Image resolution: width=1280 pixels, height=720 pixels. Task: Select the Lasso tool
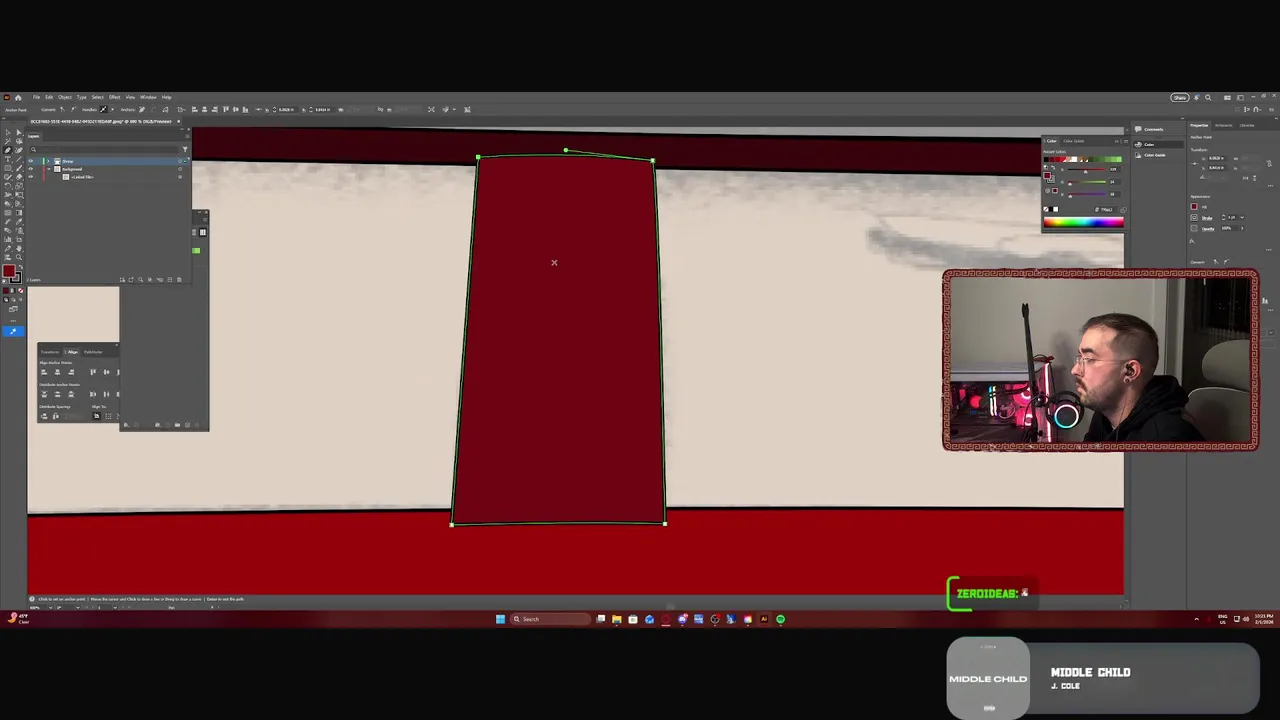click(x=19, y=141)
